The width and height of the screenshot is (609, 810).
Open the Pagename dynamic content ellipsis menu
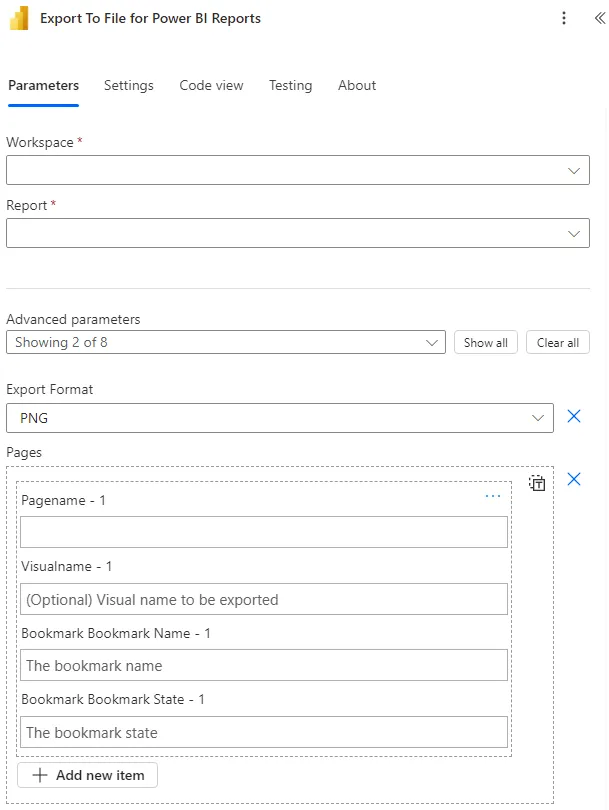[492, 495]
